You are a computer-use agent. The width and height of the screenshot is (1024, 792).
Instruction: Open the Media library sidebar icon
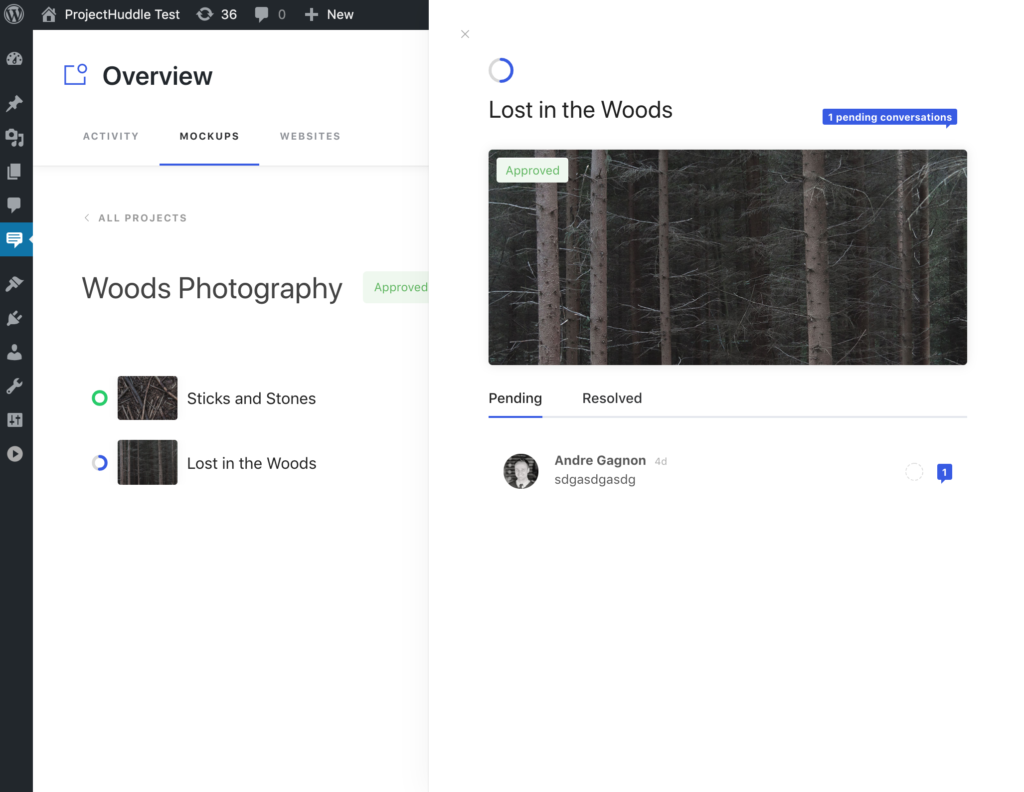(14, 138)
